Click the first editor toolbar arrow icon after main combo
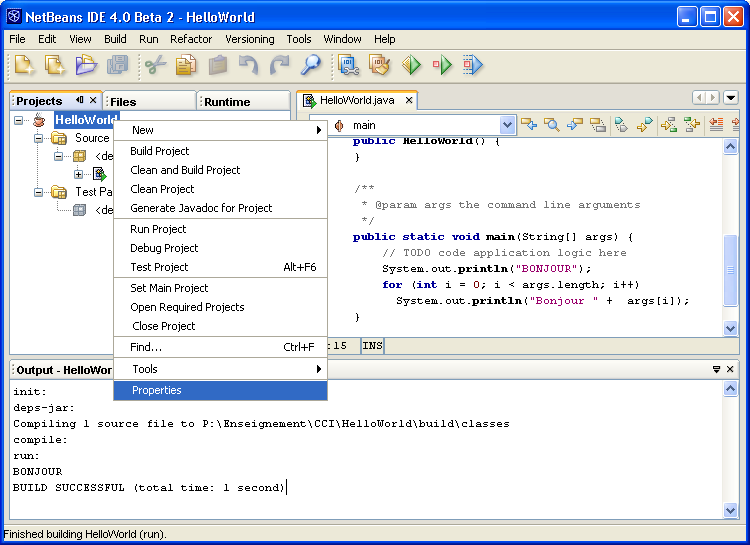Image resolution: width=750 pixels, height=545 pixels. (529, 125)
